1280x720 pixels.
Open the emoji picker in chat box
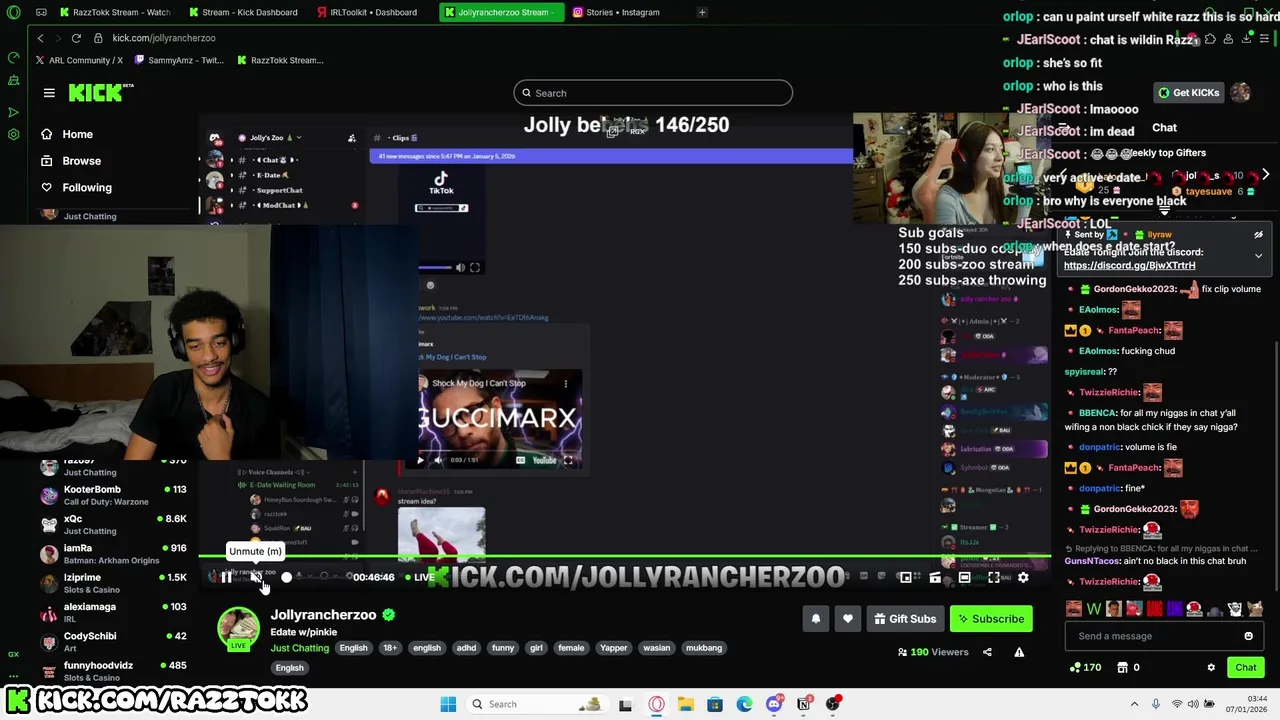(1248, 636)
